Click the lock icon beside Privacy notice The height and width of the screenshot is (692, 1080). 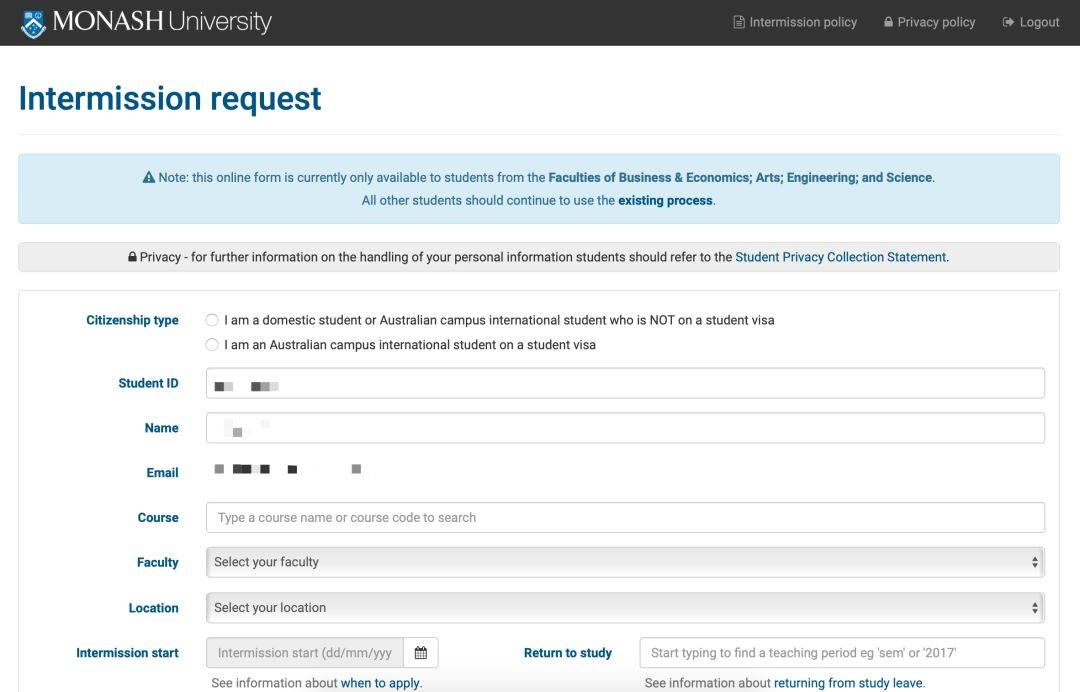(x=132, y=257)
